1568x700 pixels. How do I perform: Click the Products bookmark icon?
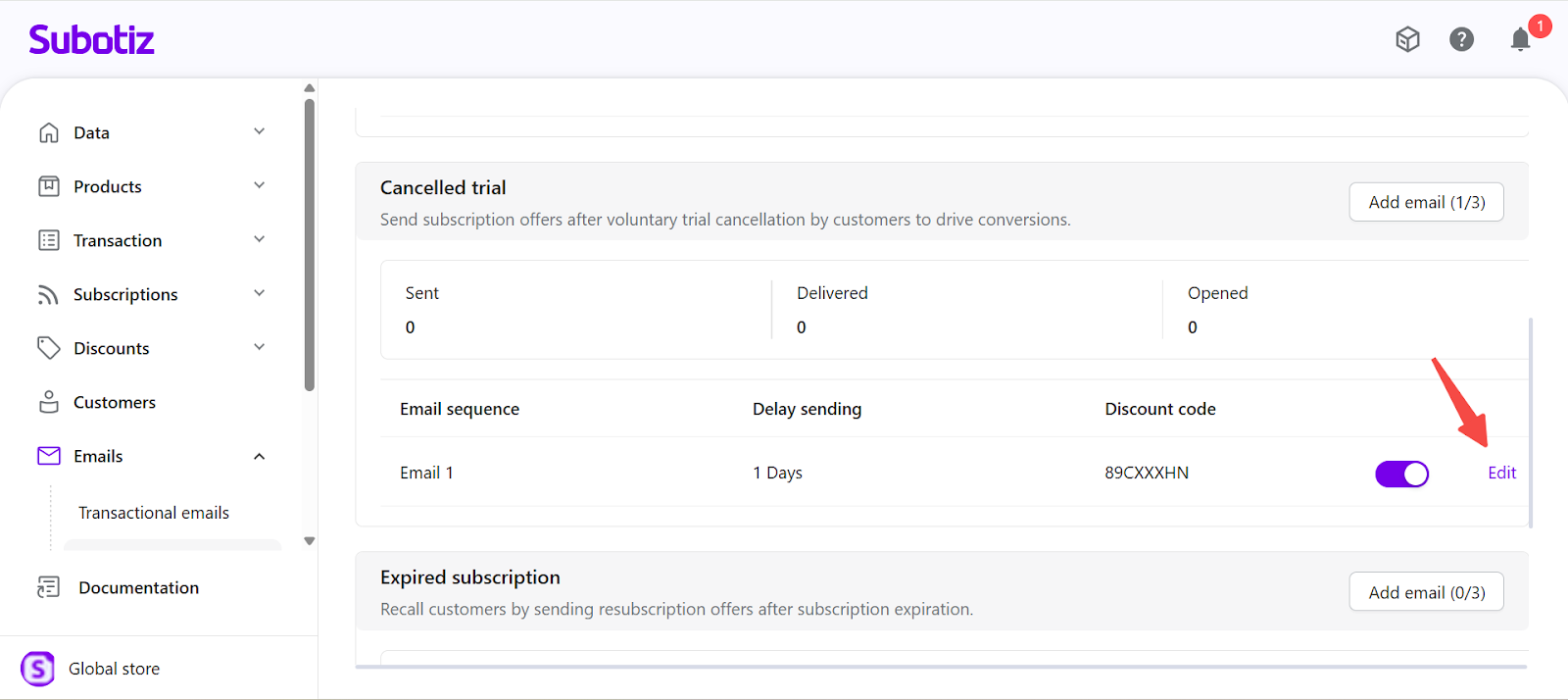click(x=49, y=186)
